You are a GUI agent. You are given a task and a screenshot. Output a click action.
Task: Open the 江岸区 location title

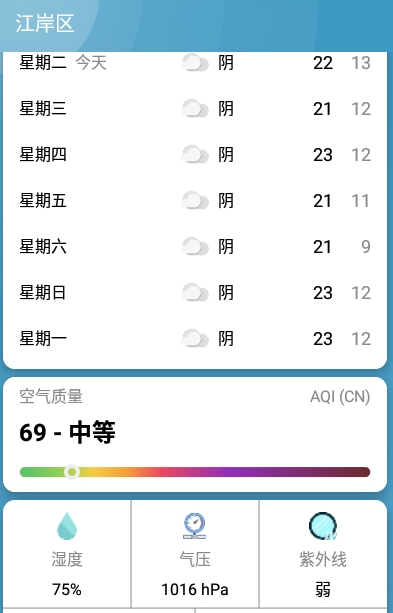coord(45,23)
